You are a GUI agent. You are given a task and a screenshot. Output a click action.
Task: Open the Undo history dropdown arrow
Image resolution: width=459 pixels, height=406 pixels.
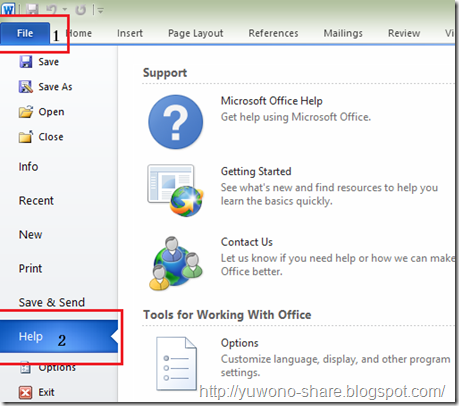pos(65,10)
